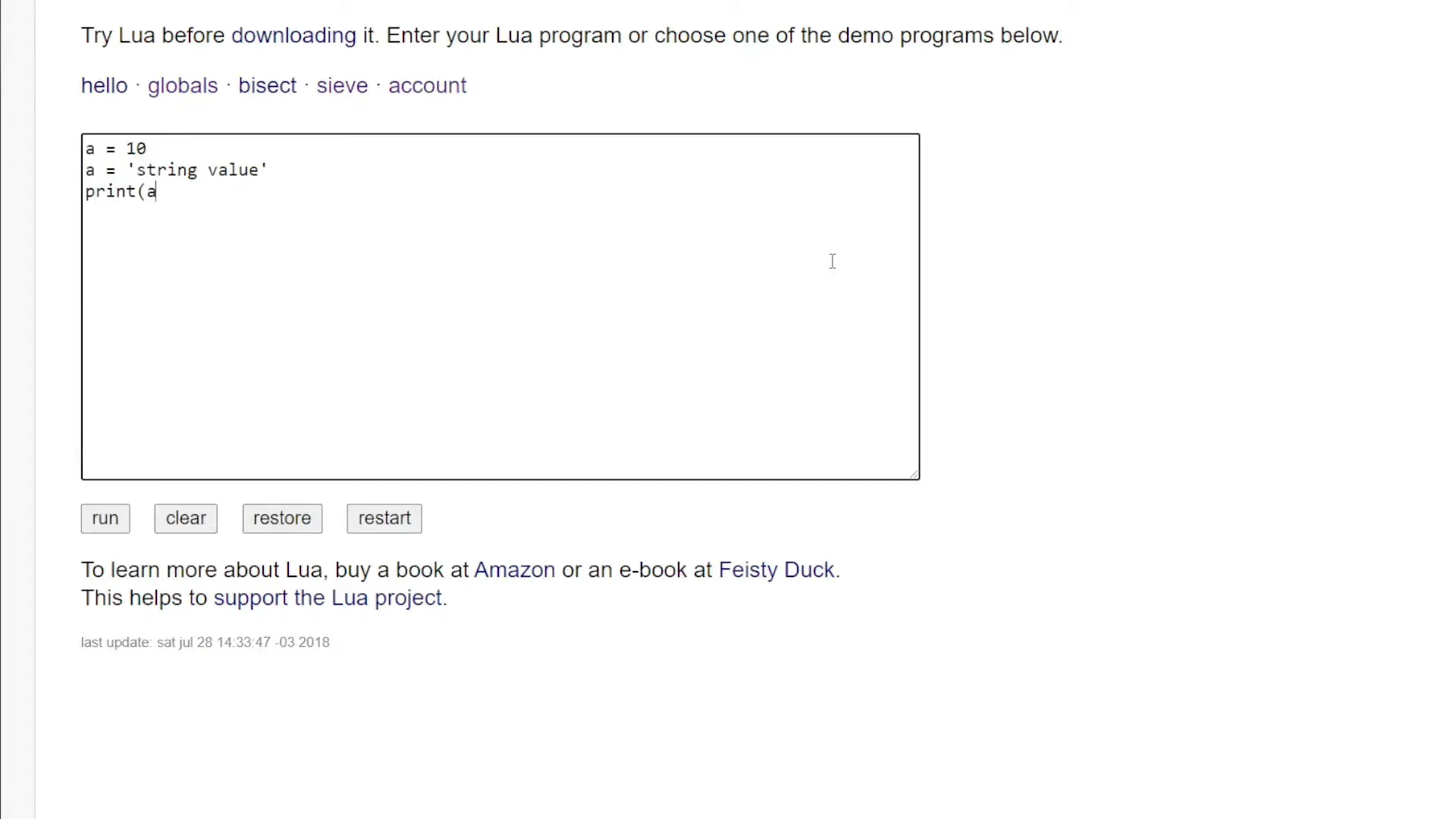Click the 'restore' button to reset code
Viewport: 1456px width, 819px height.
click(x=282, y=518)
